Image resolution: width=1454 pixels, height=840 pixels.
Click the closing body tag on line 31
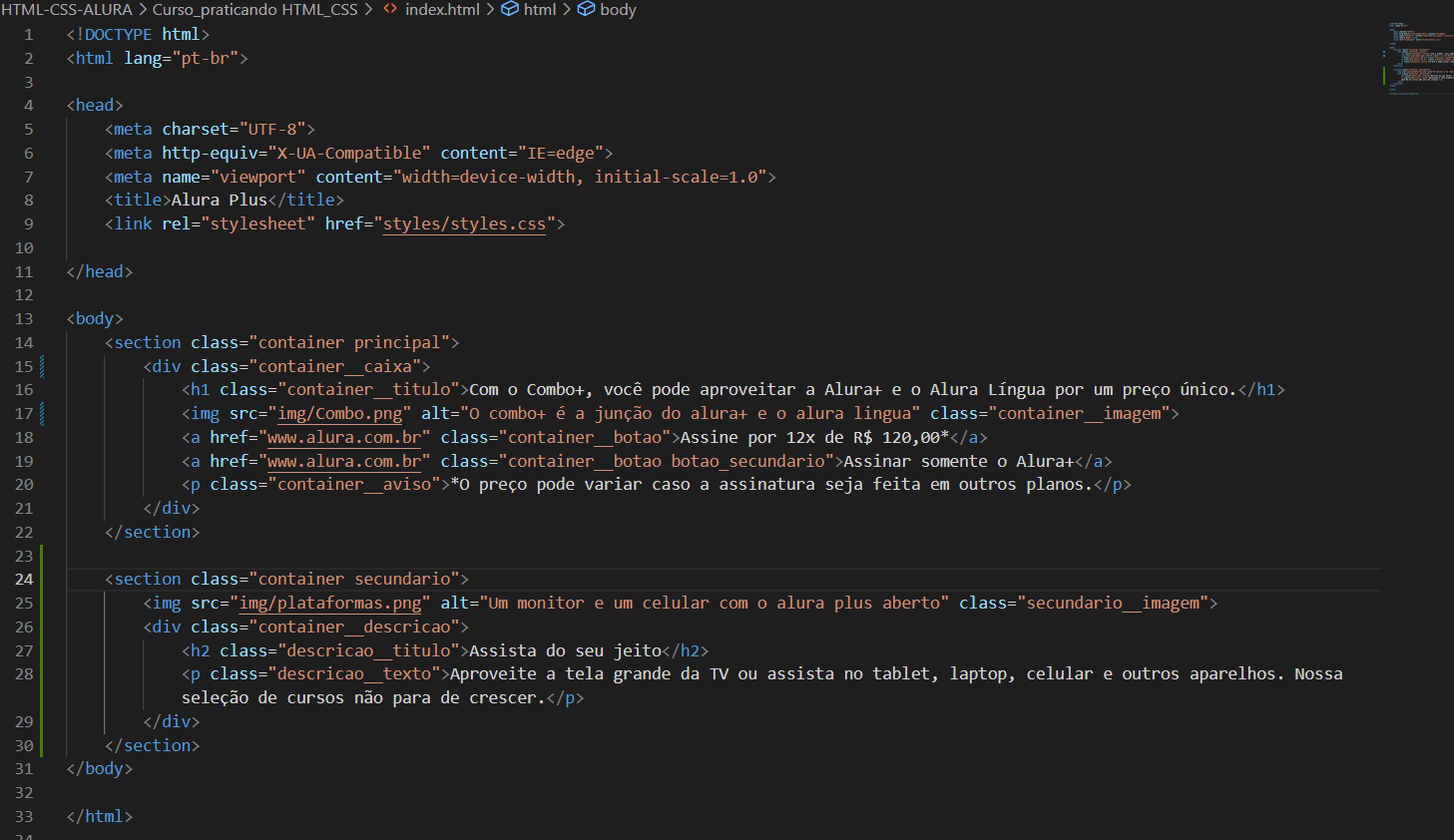(x=100, y=769)
